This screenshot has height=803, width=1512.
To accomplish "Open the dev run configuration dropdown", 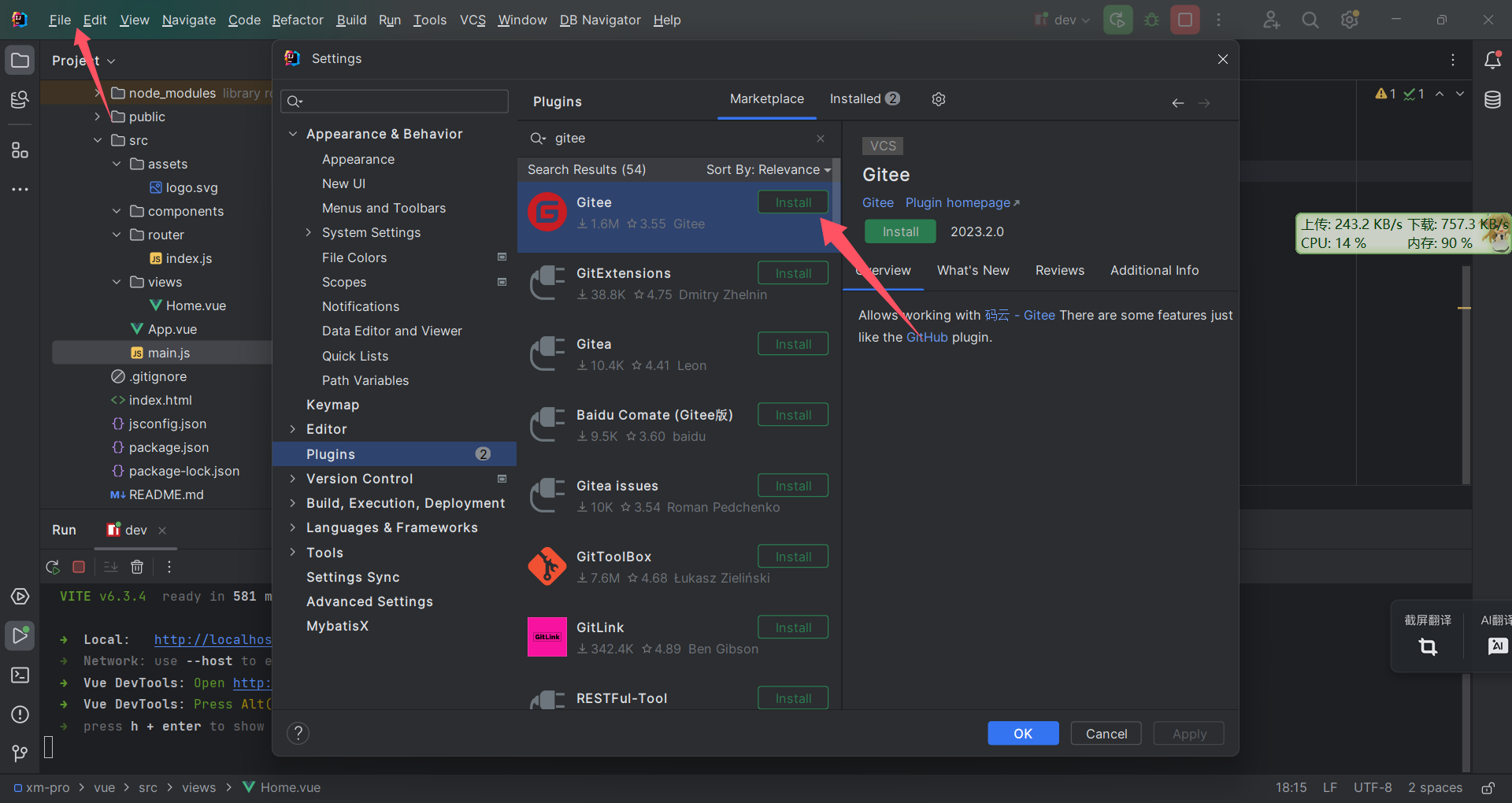I will 1062,20.
